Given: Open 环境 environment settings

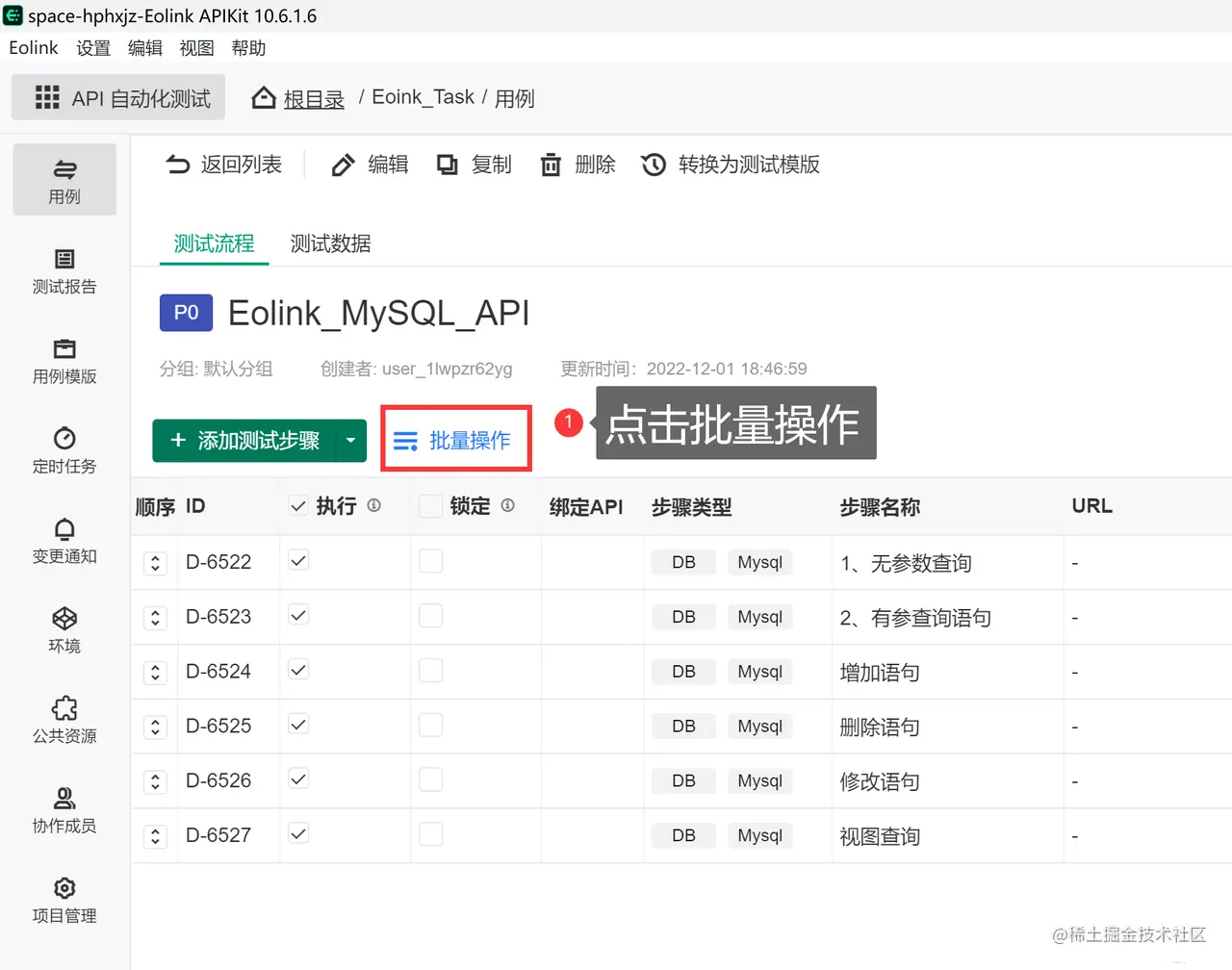Looking at the screenshot, I should point(64,630).
